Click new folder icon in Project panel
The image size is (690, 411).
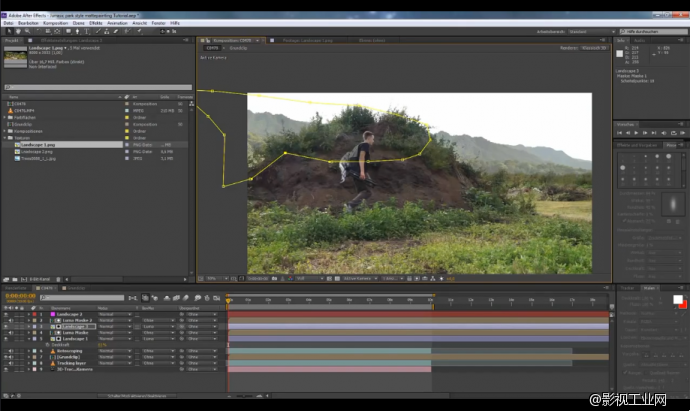click(x=15, y=279)
